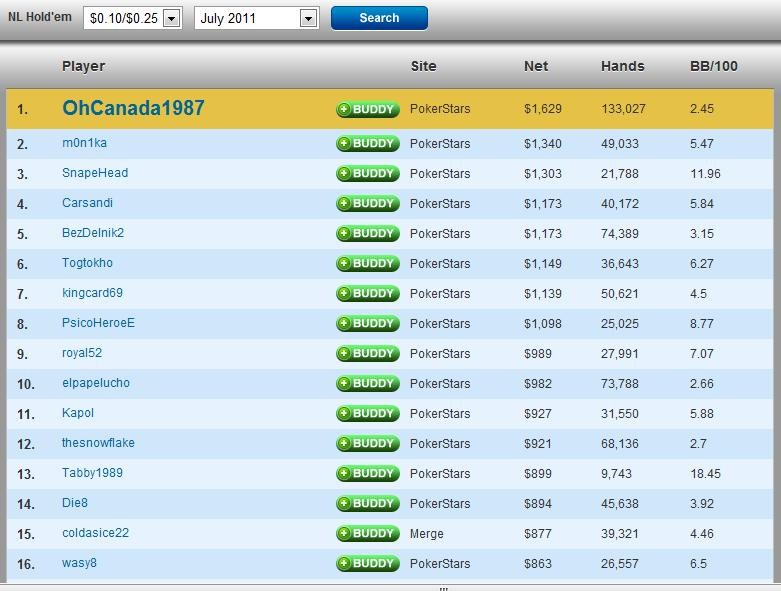Image resolution: width=781 pixels, height=591 pixels.
Task: Add thesnowflake as buddy
Action: [x=368, y=443]
